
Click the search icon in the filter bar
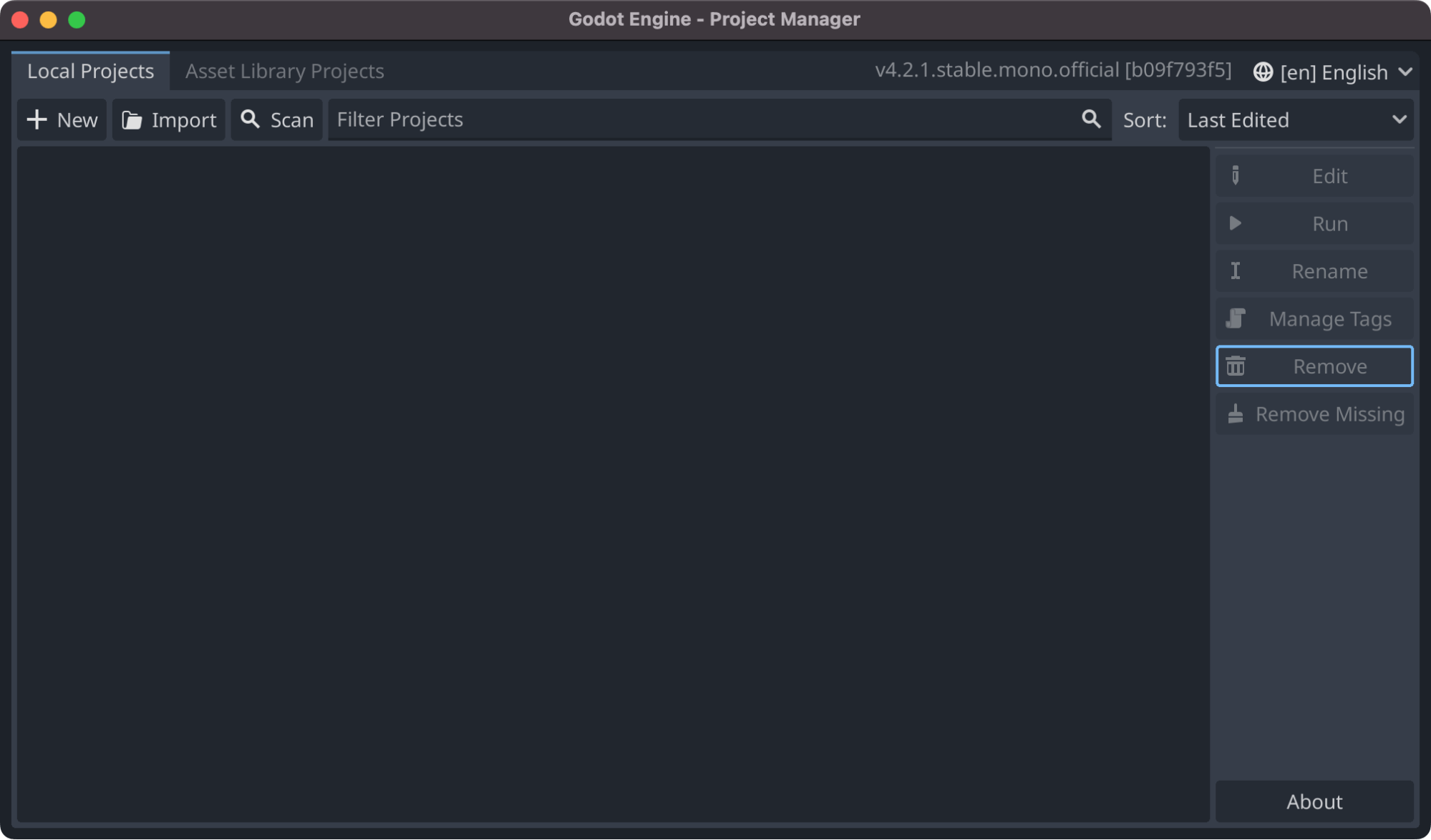pyautogui.click(x=1090, y=119)
